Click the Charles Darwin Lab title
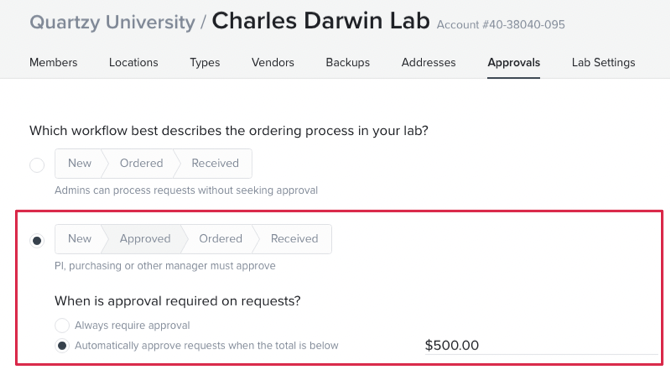This screenshot has height=370, width=670. tap(320, 21)
